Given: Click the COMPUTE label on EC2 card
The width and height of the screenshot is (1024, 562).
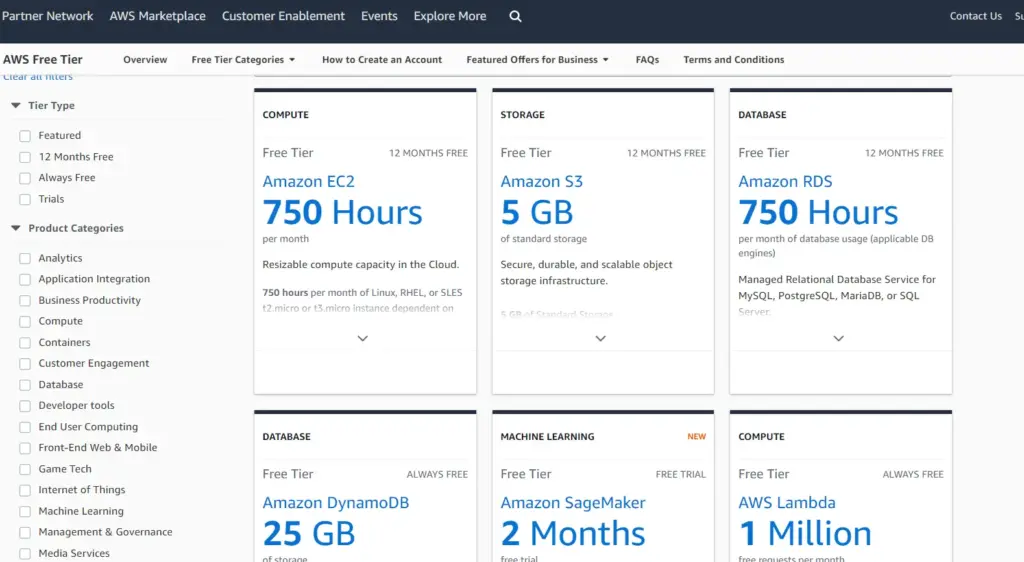Looking at the screenshot, I should pos(285,115).
